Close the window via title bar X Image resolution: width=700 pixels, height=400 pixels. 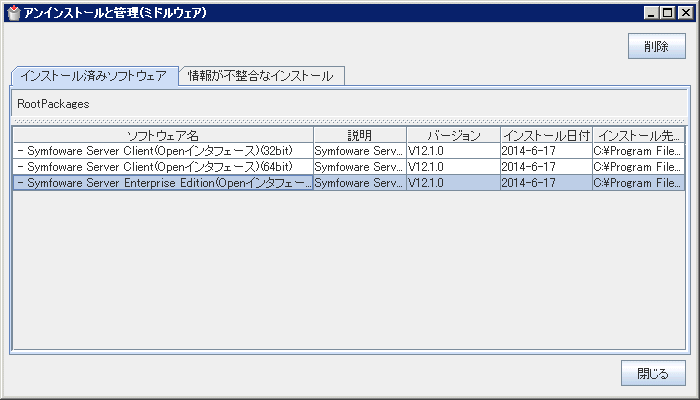pos(685,13)
